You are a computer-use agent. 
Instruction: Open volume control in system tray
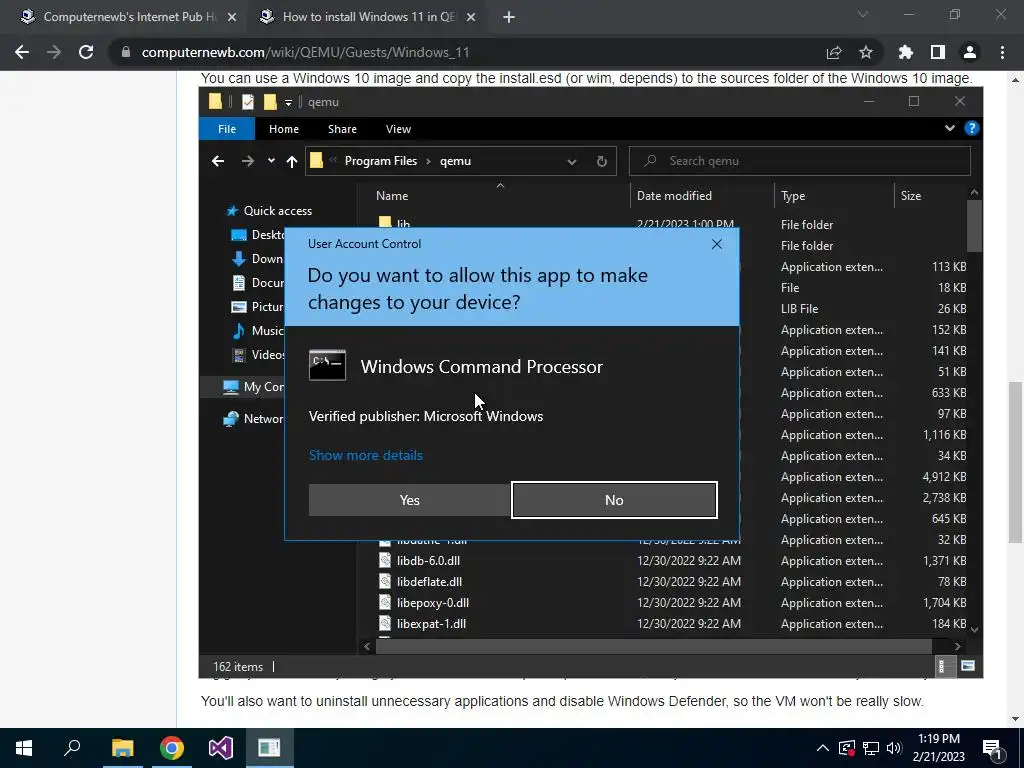(x=894, y=748)
